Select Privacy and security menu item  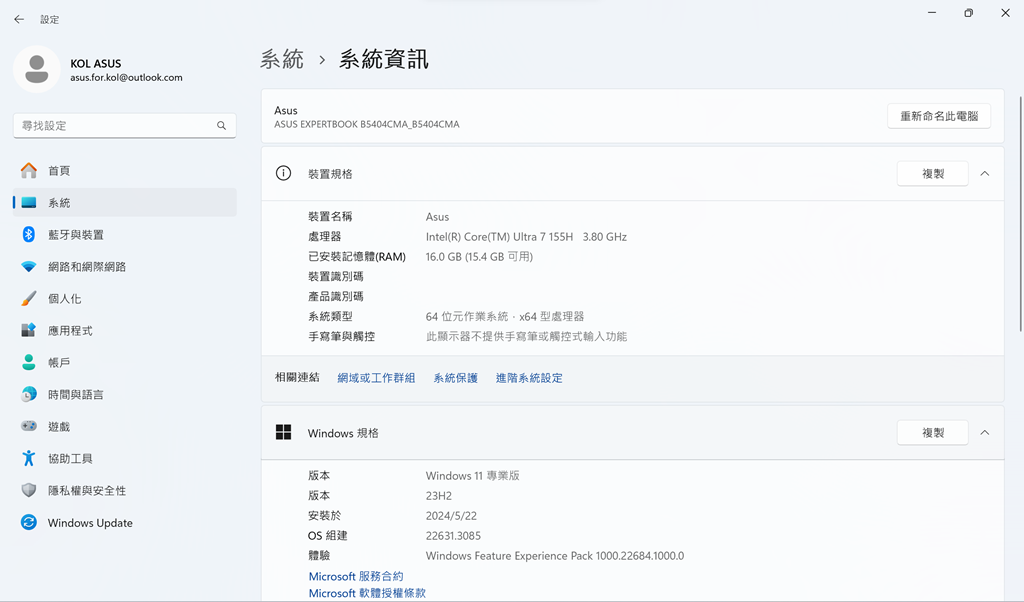pyautogui.click(x=86, y=491)
